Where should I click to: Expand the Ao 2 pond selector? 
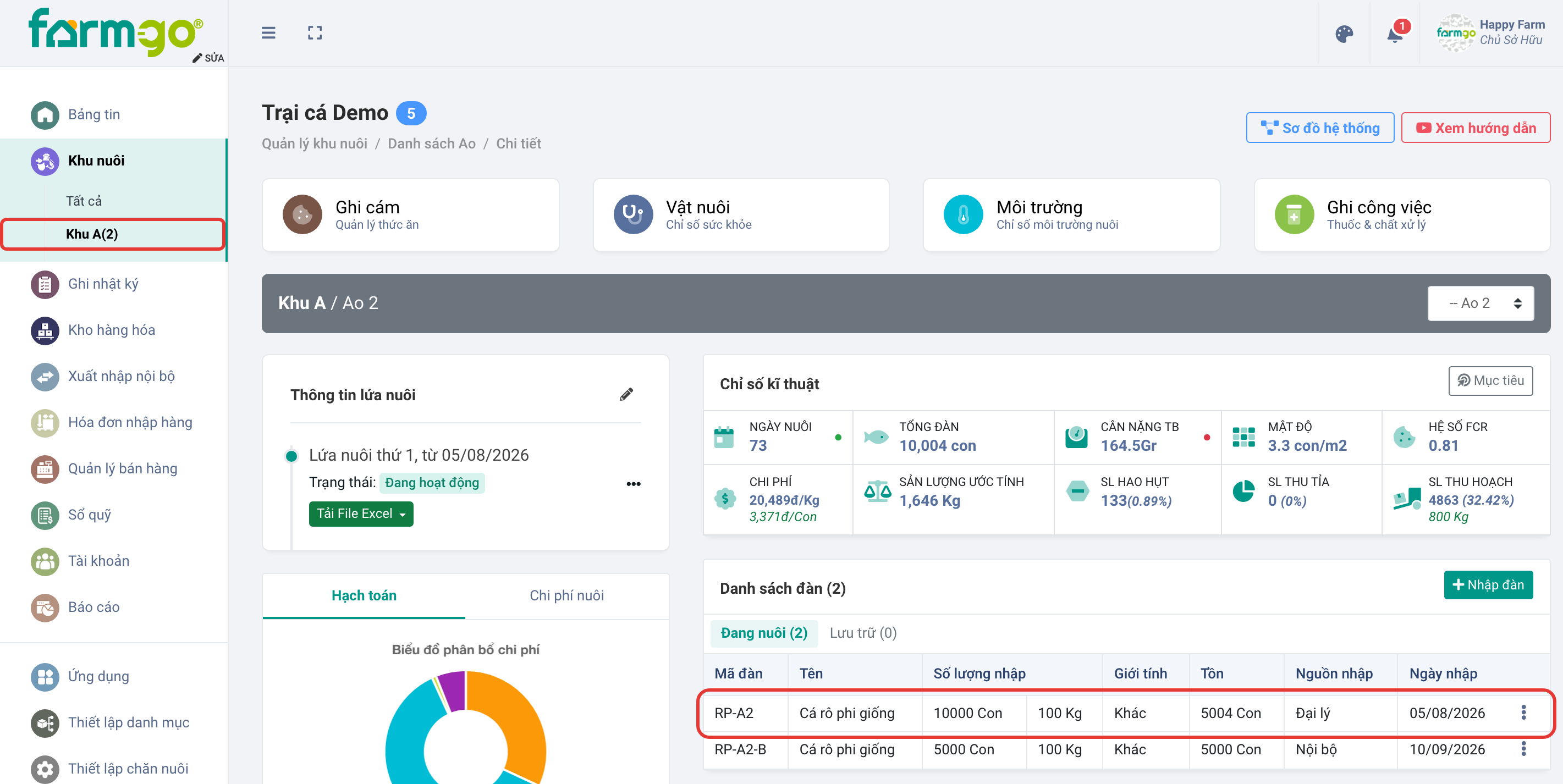tap(1480, 303)
